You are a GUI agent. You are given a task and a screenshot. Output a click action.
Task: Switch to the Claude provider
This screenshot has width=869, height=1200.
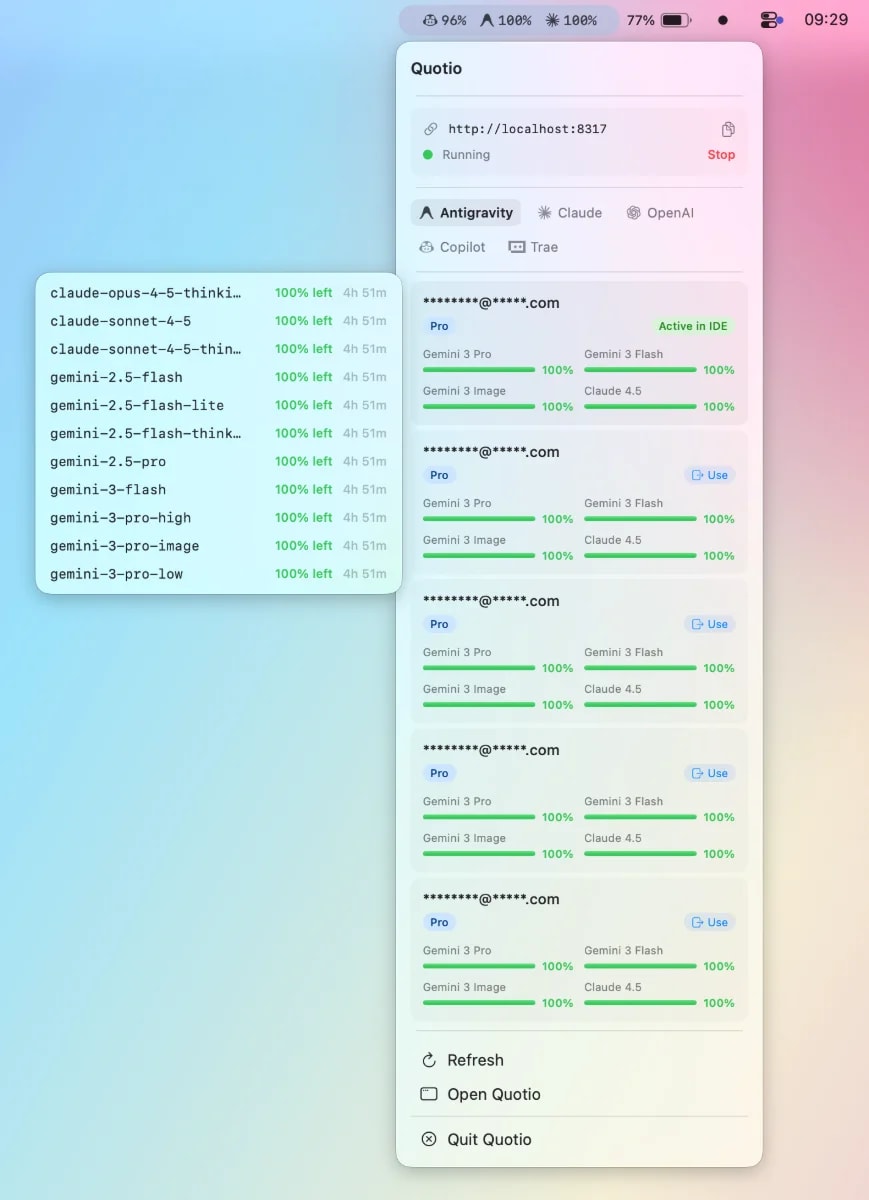point(570,212)
